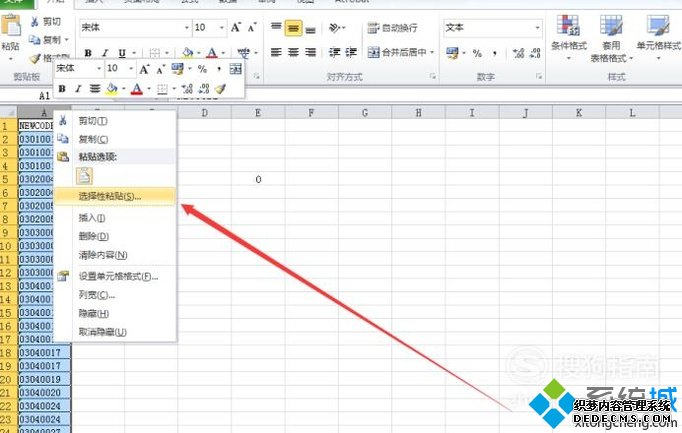682x433 pixels.
Task: Pick ribbon fill color paint bucket
Action: point(187,53)
